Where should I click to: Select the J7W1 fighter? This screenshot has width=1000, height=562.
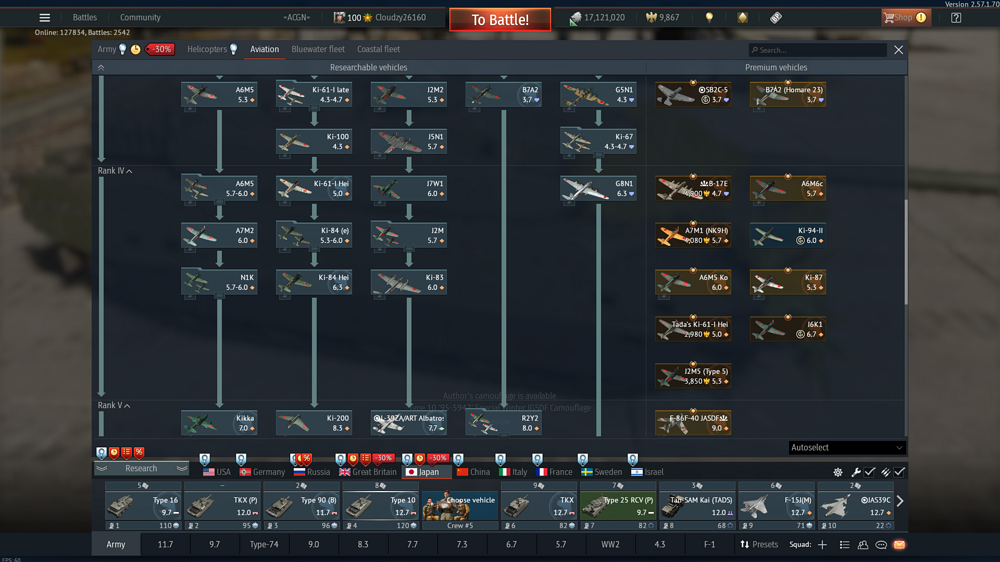point(409,189)
